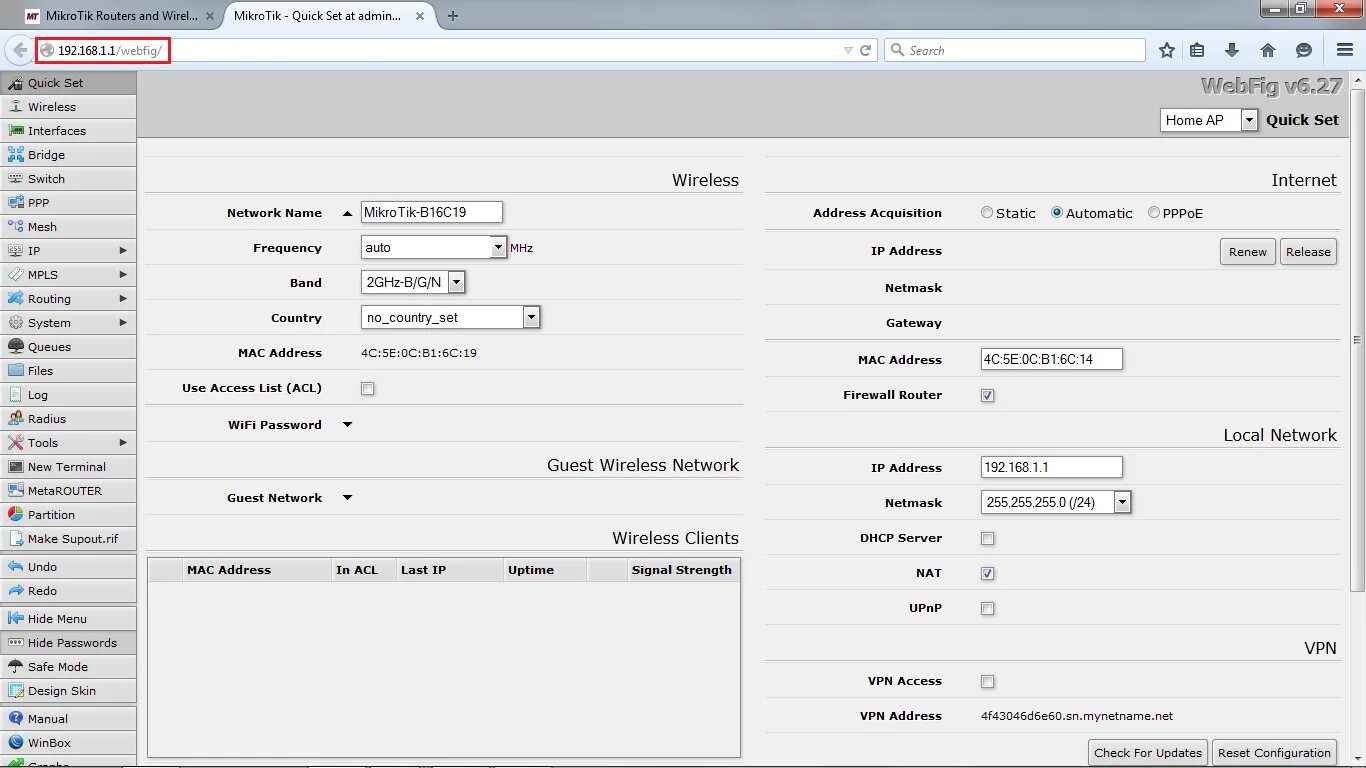Click the Radius users icon
Viewport: 1366px width, 768px height.
click(15, 419)
